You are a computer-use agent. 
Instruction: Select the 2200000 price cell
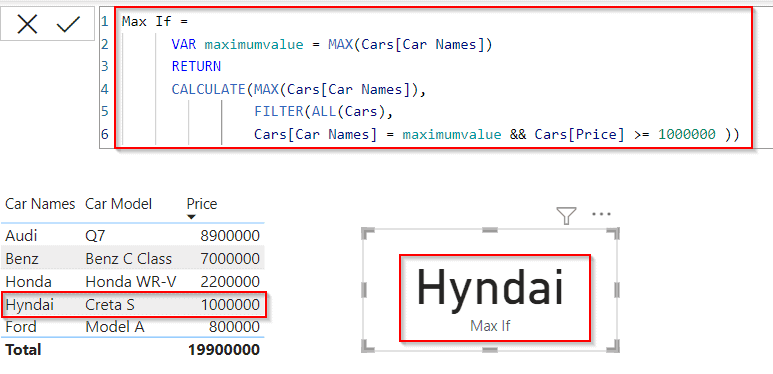tap(230, 281)
